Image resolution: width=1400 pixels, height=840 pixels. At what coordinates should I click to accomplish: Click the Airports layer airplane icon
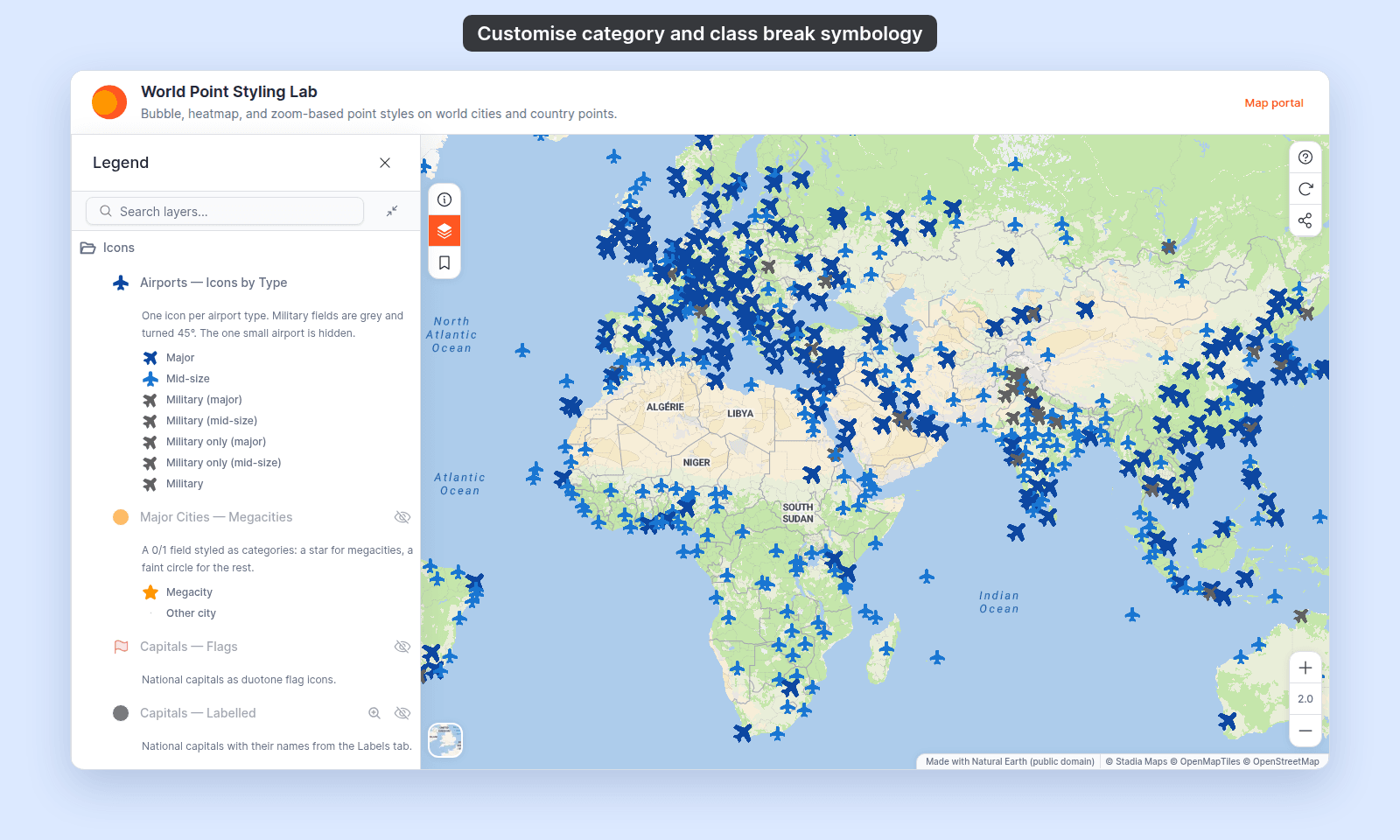click(121, 283)
